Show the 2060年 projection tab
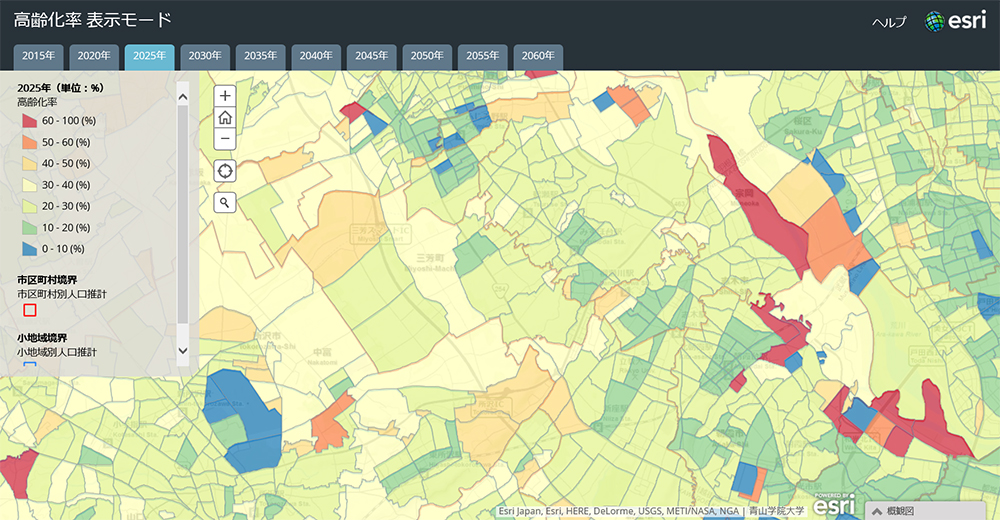This screenshot has height=520, width=1000. 537,56
